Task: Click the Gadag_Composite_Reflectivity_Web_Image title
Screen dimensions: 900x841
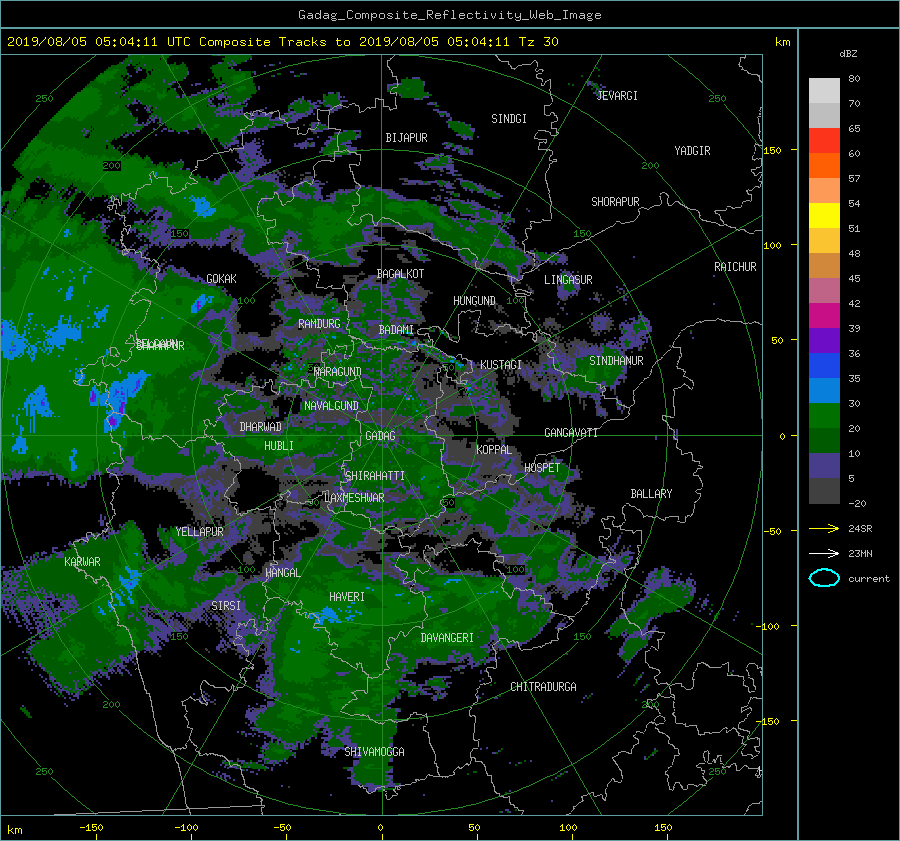Action: pos(449,15)
